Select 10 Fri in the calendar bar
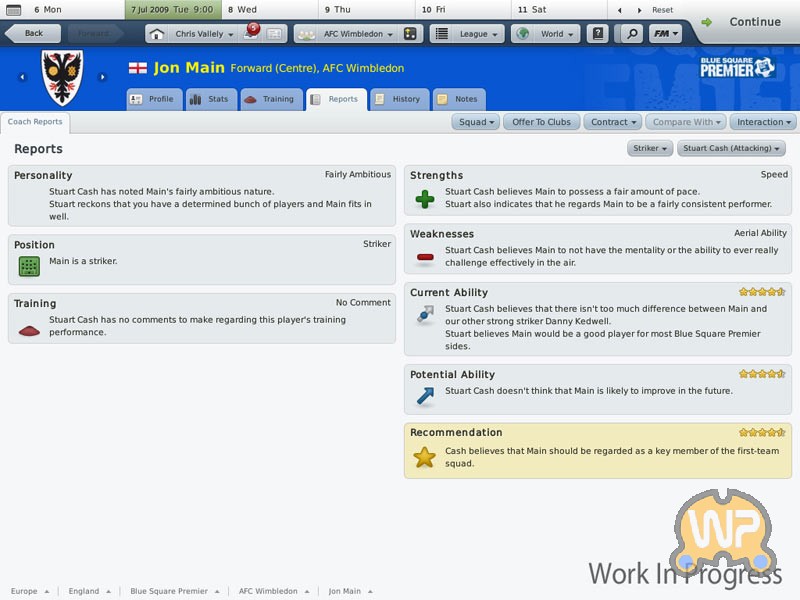The height and width of the screenshot is (600, 800). [x=463, y=10]
